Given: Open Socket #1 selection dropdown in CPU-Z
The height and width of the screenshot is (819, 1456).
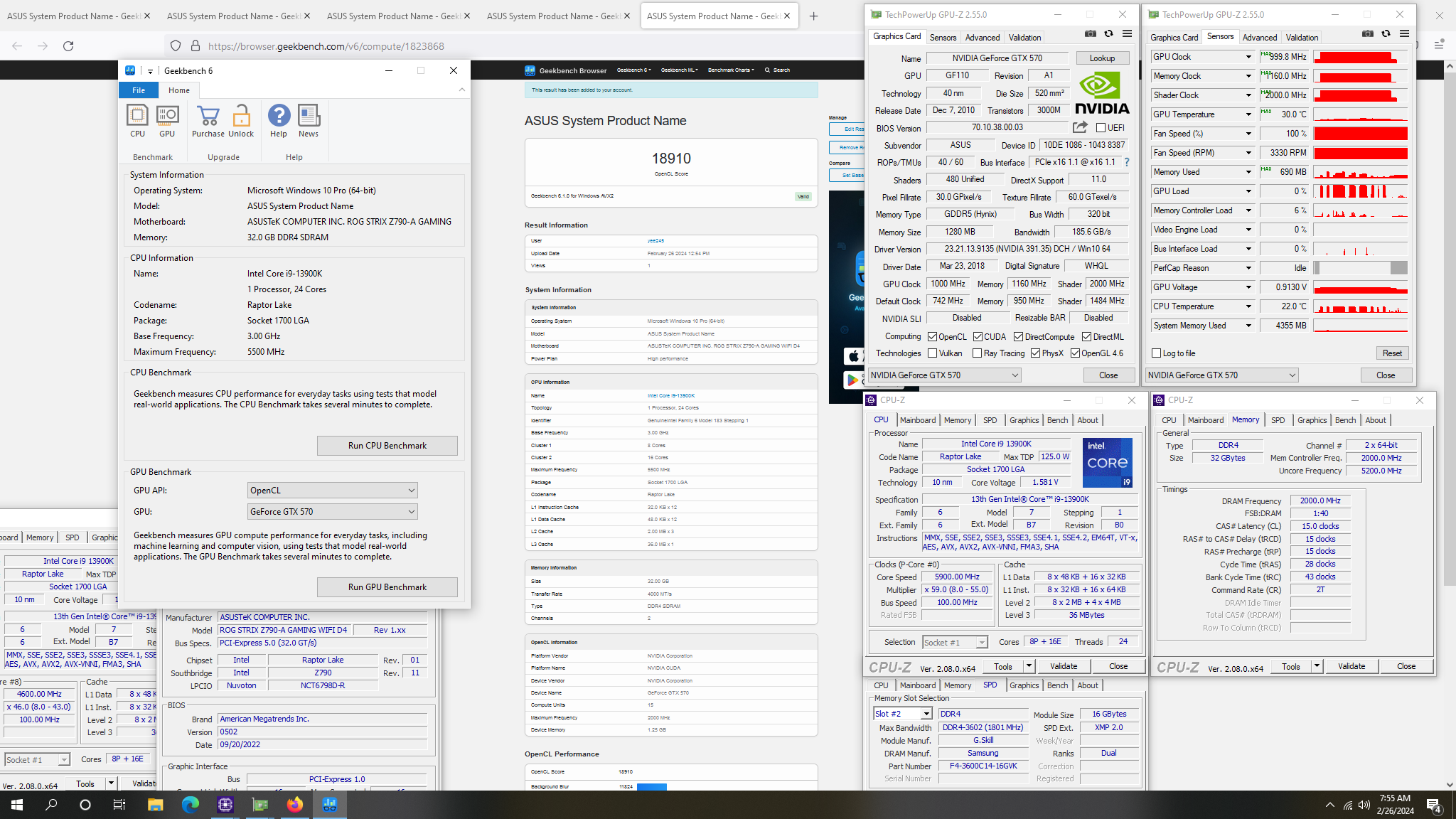Looking at the screenshot, I should pos(955,642).
